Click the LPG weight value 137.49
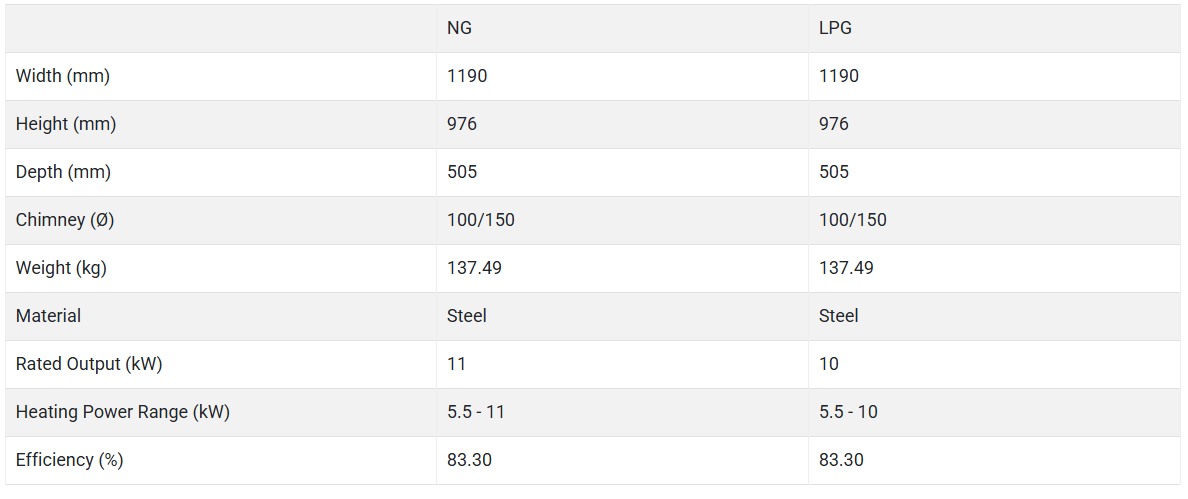 click(846, 268)
